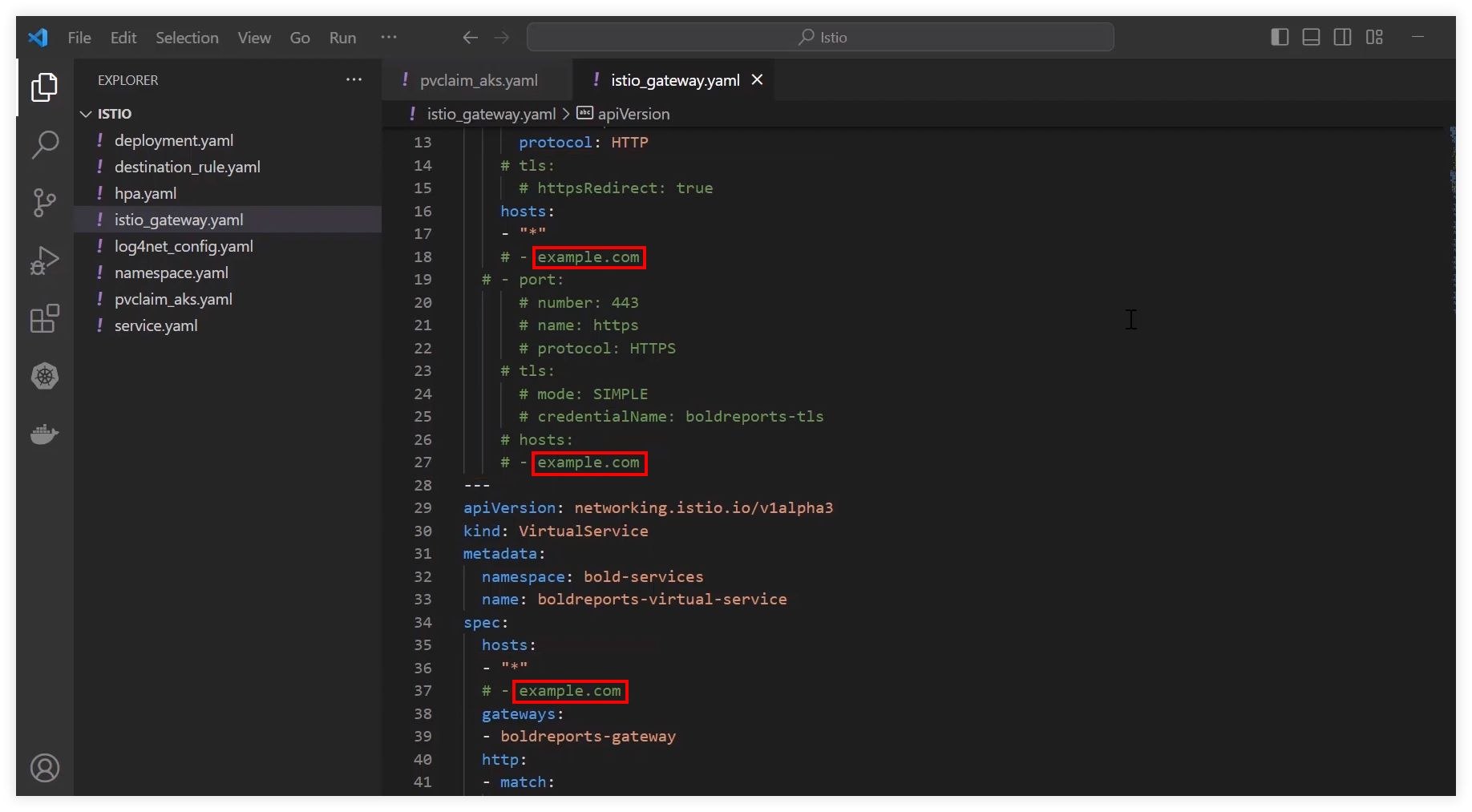Screen dimensions: 1472x812
Task: Click apiVersion in the breadcrumb
Action: click(633, 114)
